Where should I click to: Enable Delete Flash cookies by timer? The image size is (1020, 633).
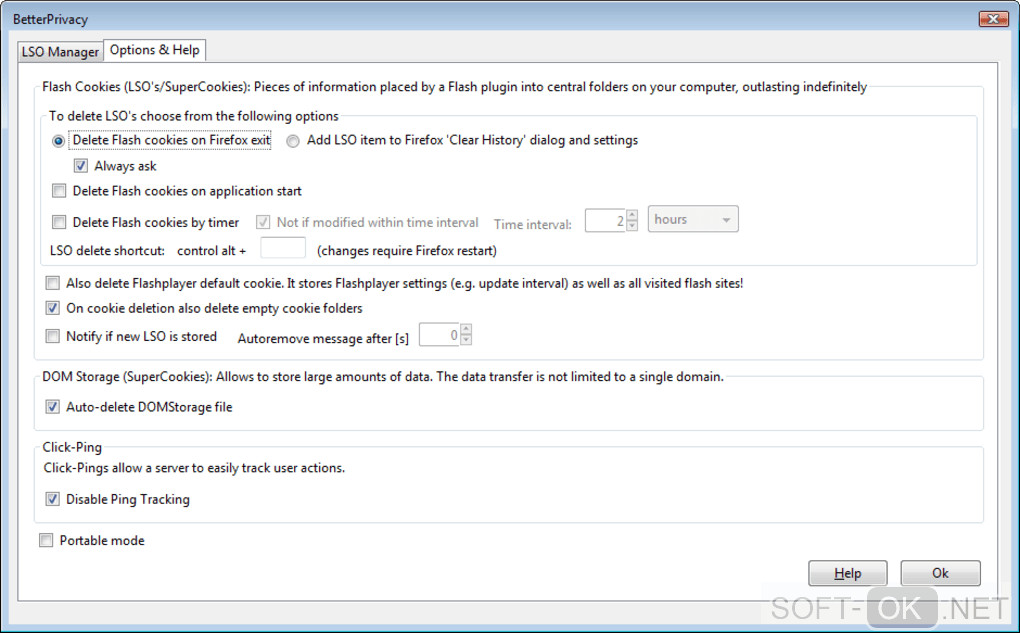pyautogui.click(x=59, y=222)
